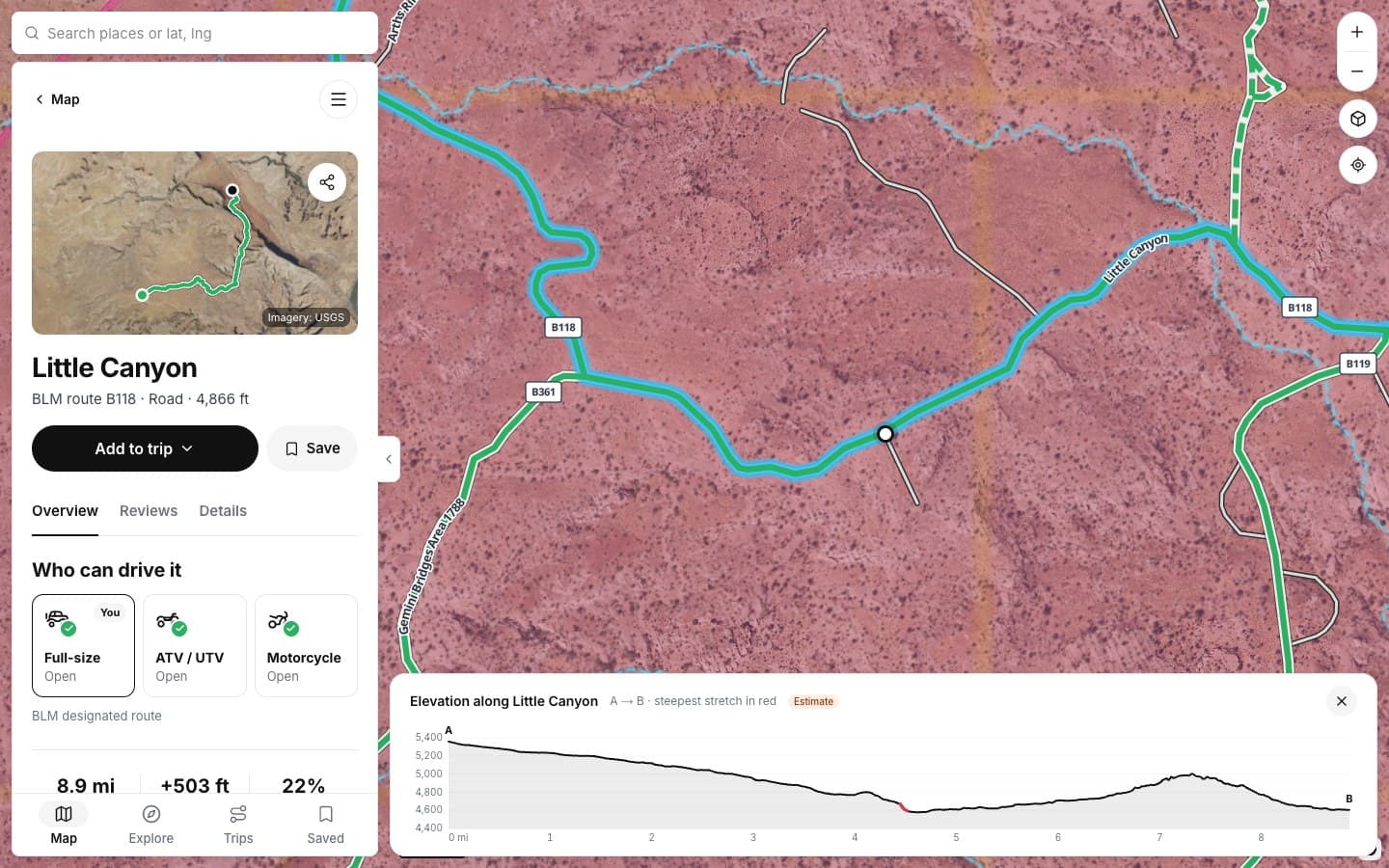Zoom in on the map
Viewport: 1389px width, 868px height.
tap(1357, 32)
